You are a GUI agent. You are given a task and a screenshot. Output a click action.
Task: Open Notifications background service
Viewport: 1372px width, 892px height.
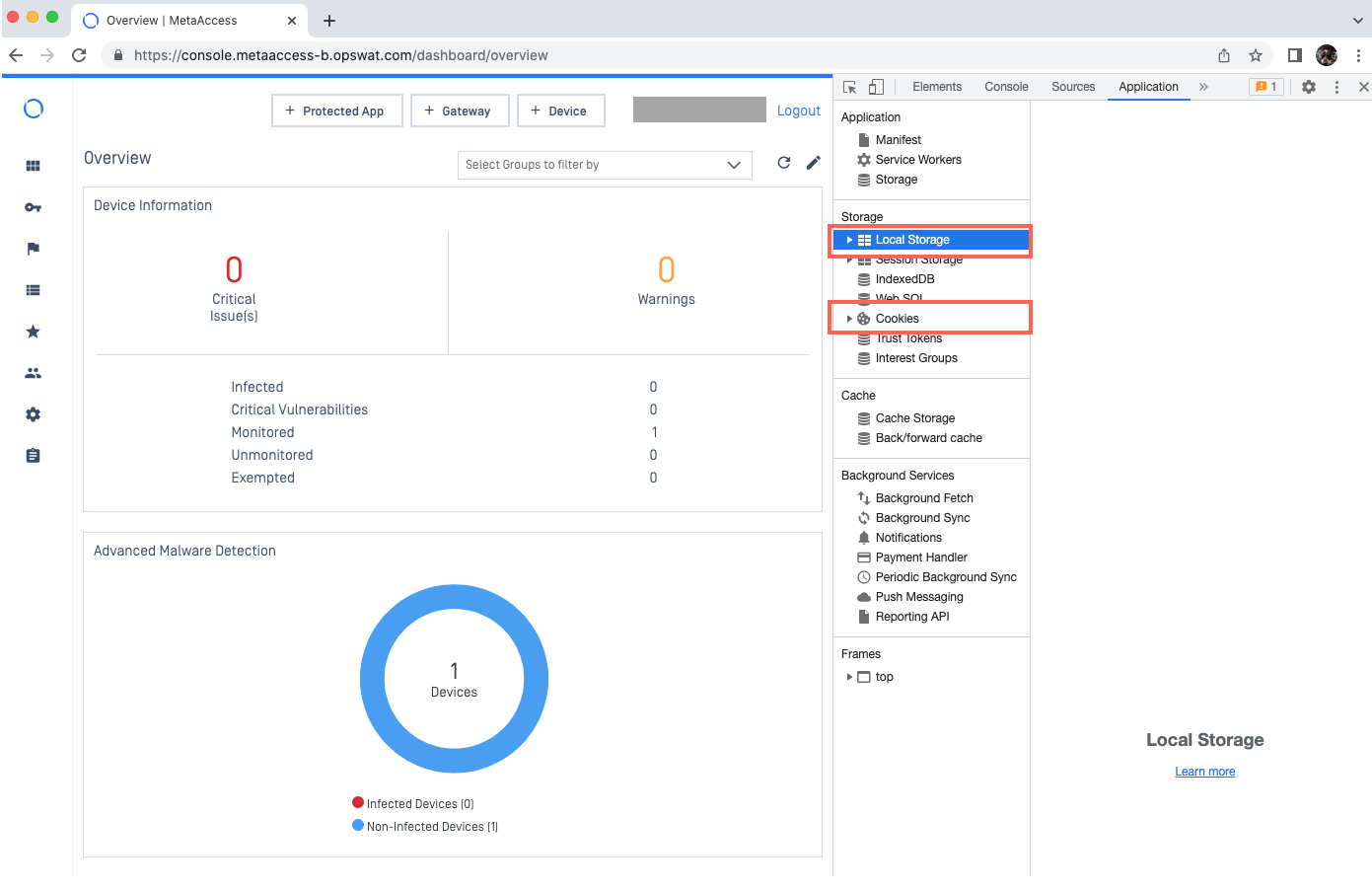[908, 538]
